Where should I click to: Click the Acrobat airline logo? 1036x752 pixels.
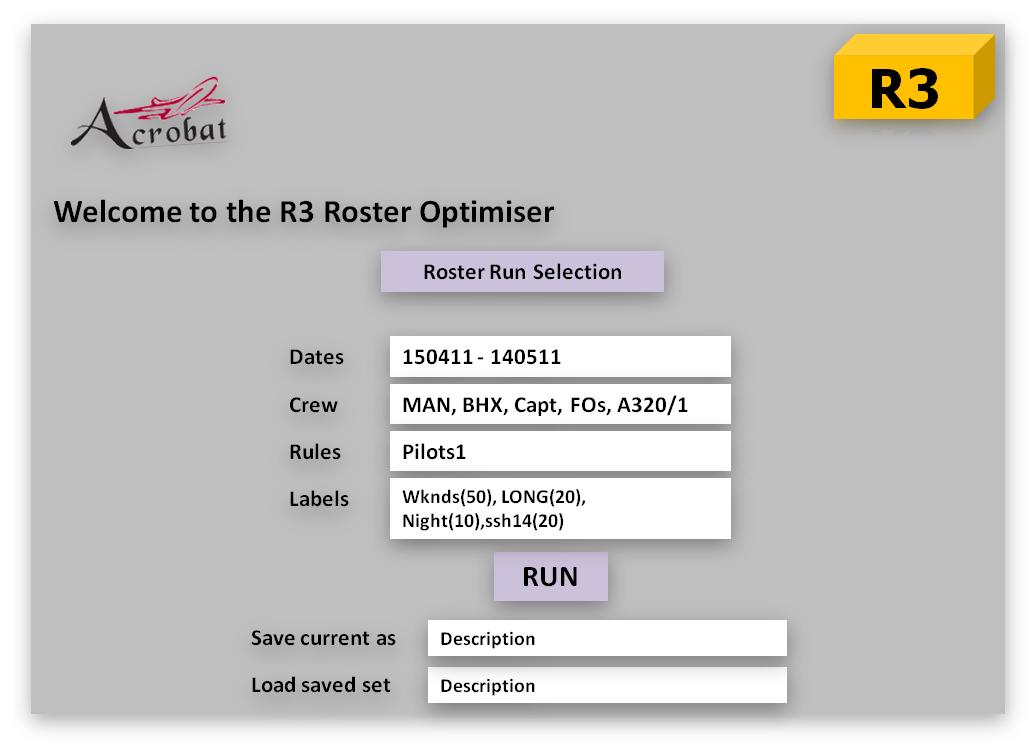[152, 116]
